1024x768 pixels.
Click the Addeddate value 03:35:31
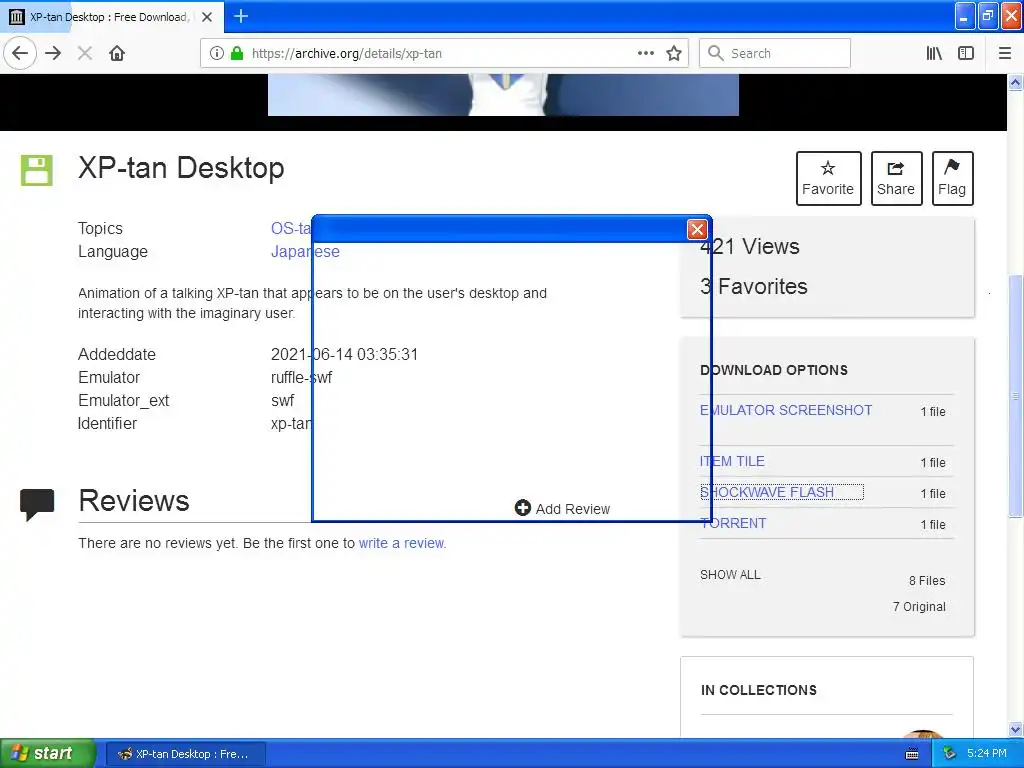(387, 355)
